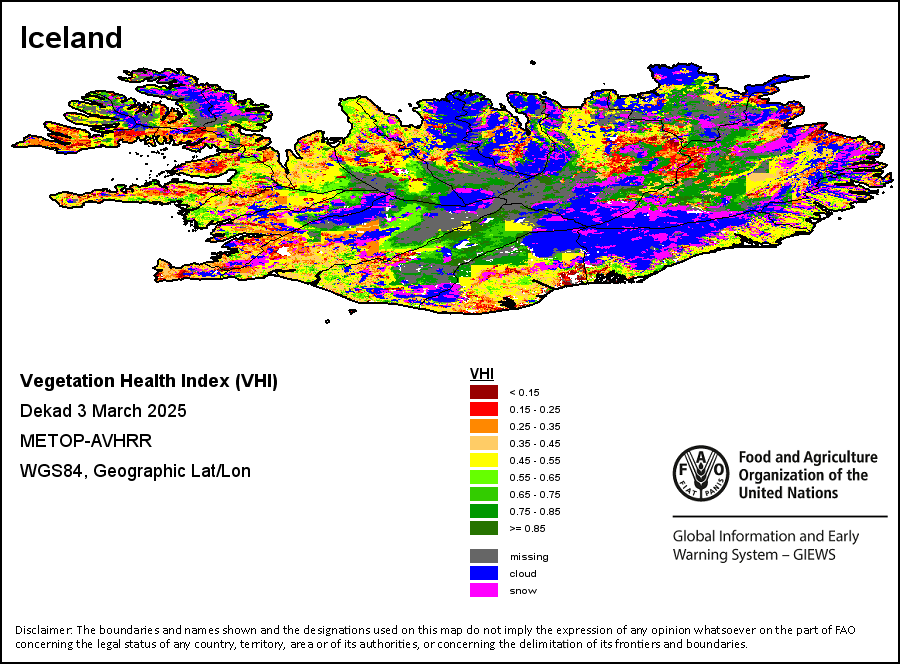Click the dark green '>= 0.85' swatch

pos(484,528)
